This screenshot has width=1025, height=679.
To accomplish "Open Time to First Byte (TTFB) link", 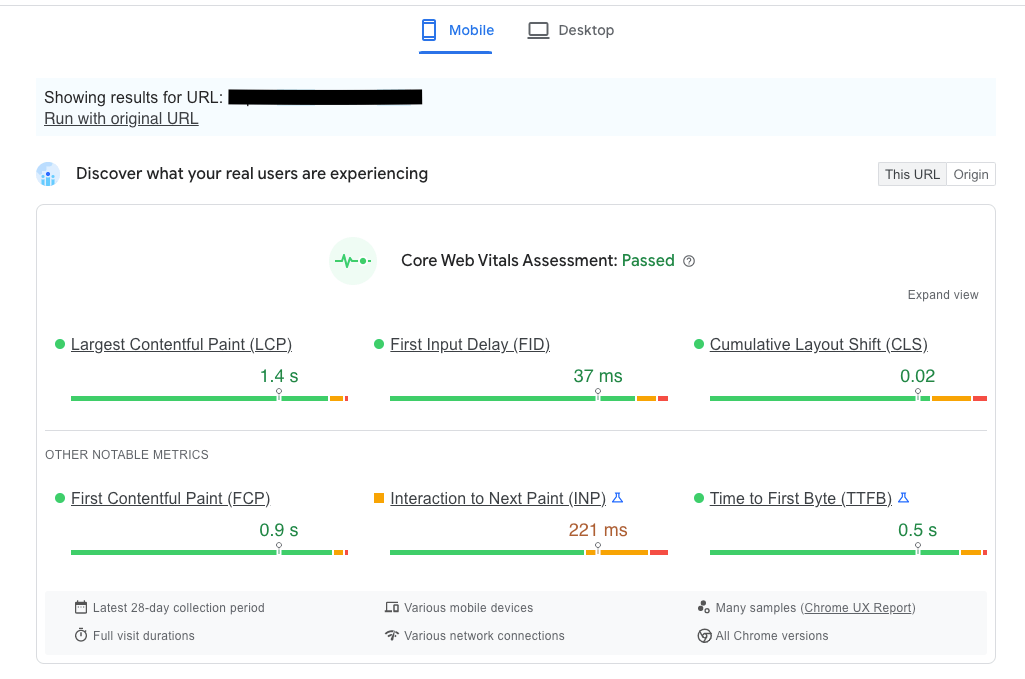I will point(801,499).
